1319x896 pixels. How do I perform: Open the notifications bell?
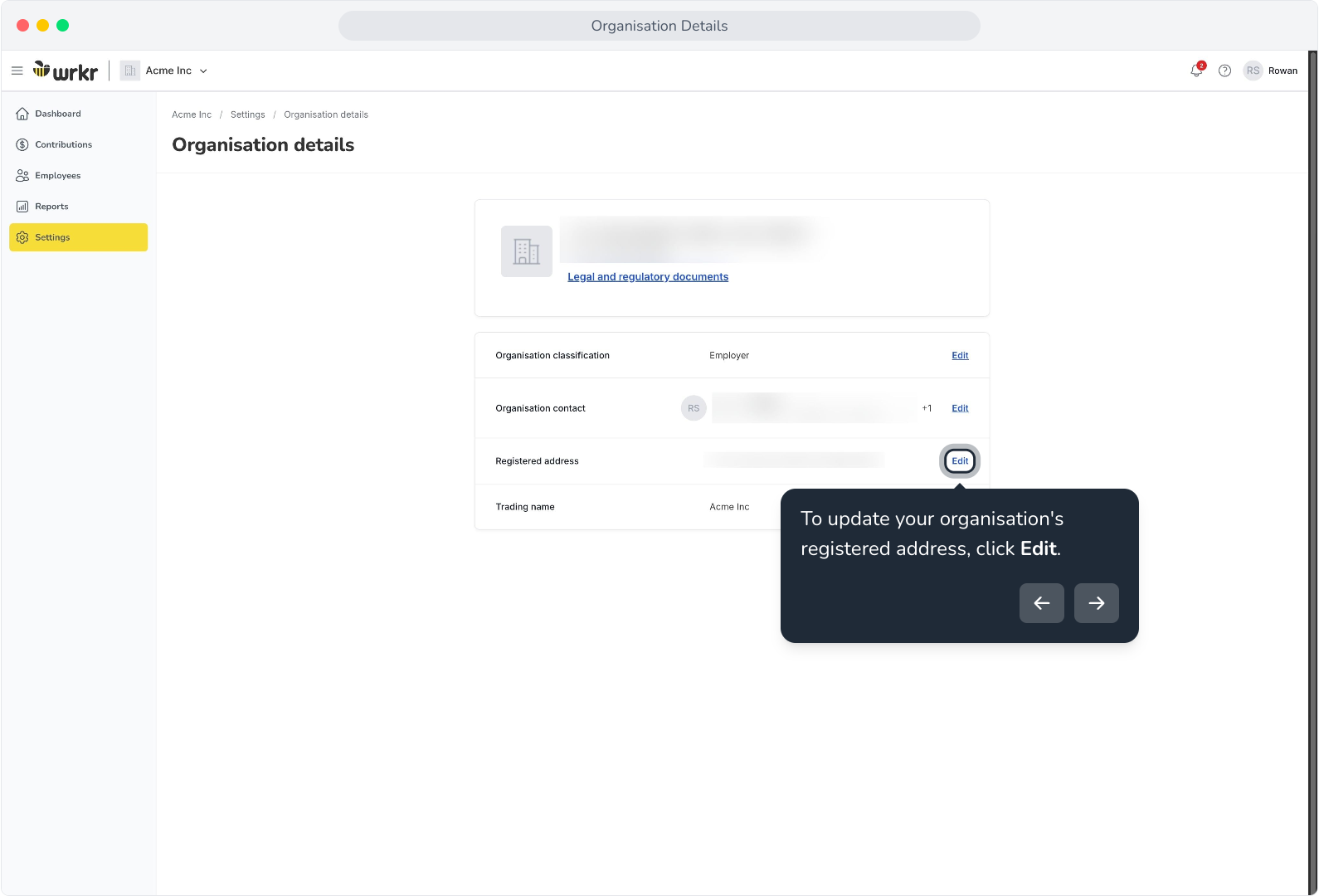point(1196,71)
